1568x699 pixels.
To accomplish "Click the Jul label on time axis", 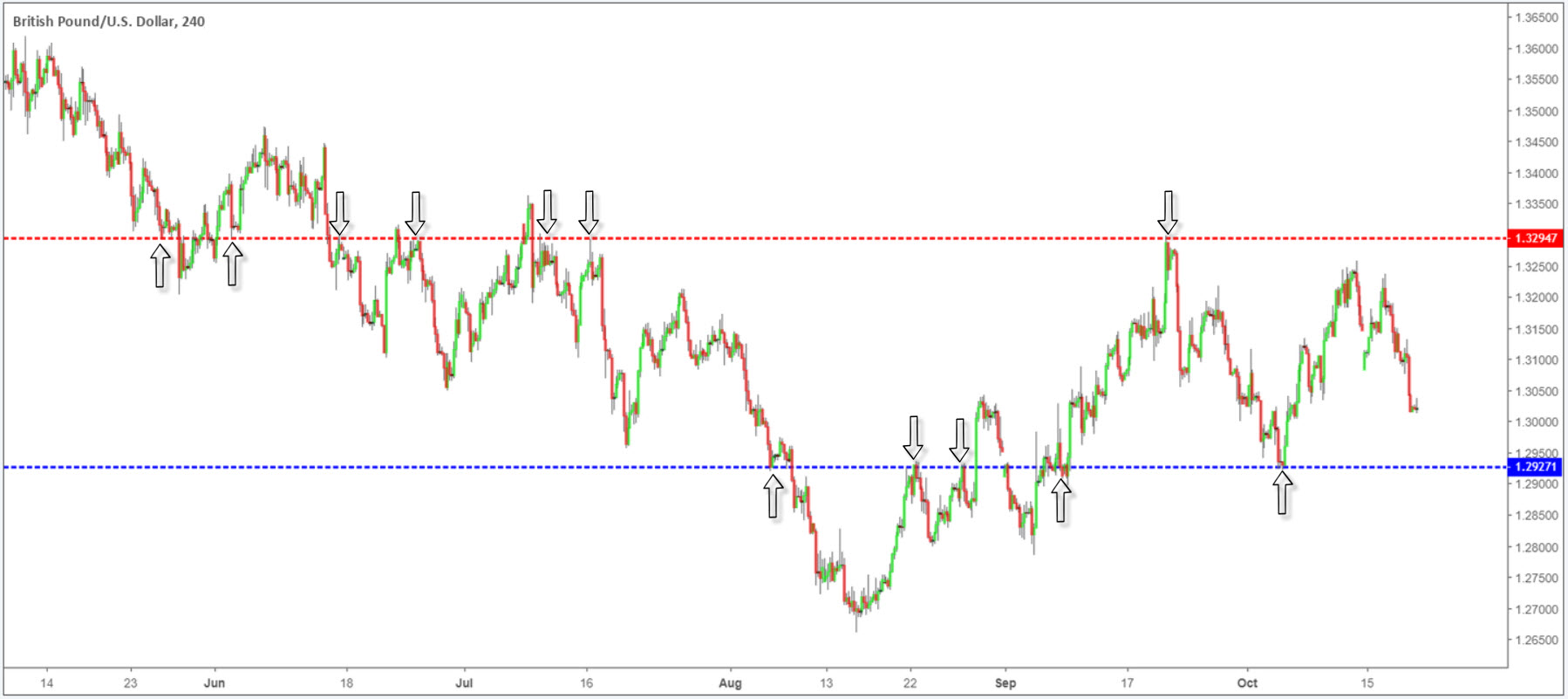I will pos(464,682).
